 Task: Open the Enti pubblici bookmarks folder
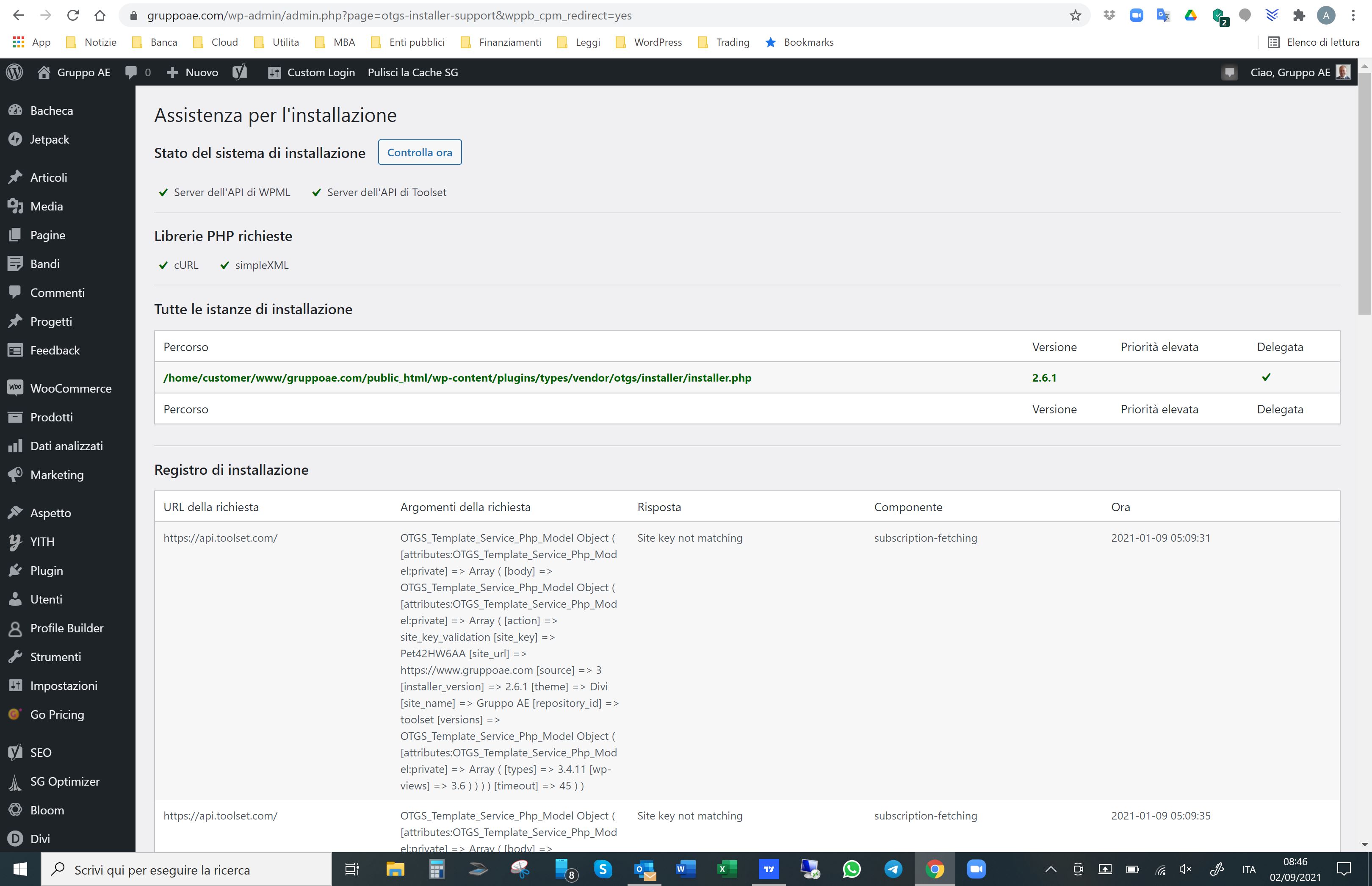pyautogui.click(x=408, y=42)
